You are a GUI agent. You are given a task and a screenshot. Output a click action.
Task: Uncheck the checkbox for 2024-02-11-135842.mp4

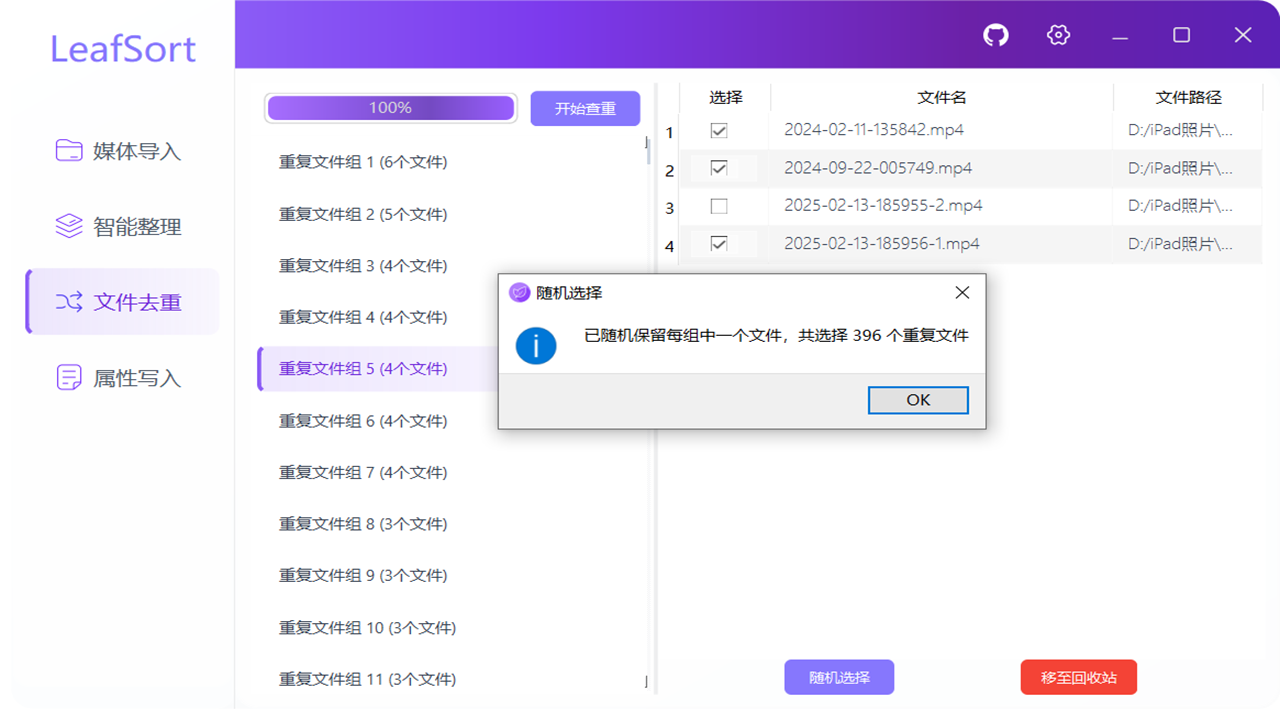point(719,131)
